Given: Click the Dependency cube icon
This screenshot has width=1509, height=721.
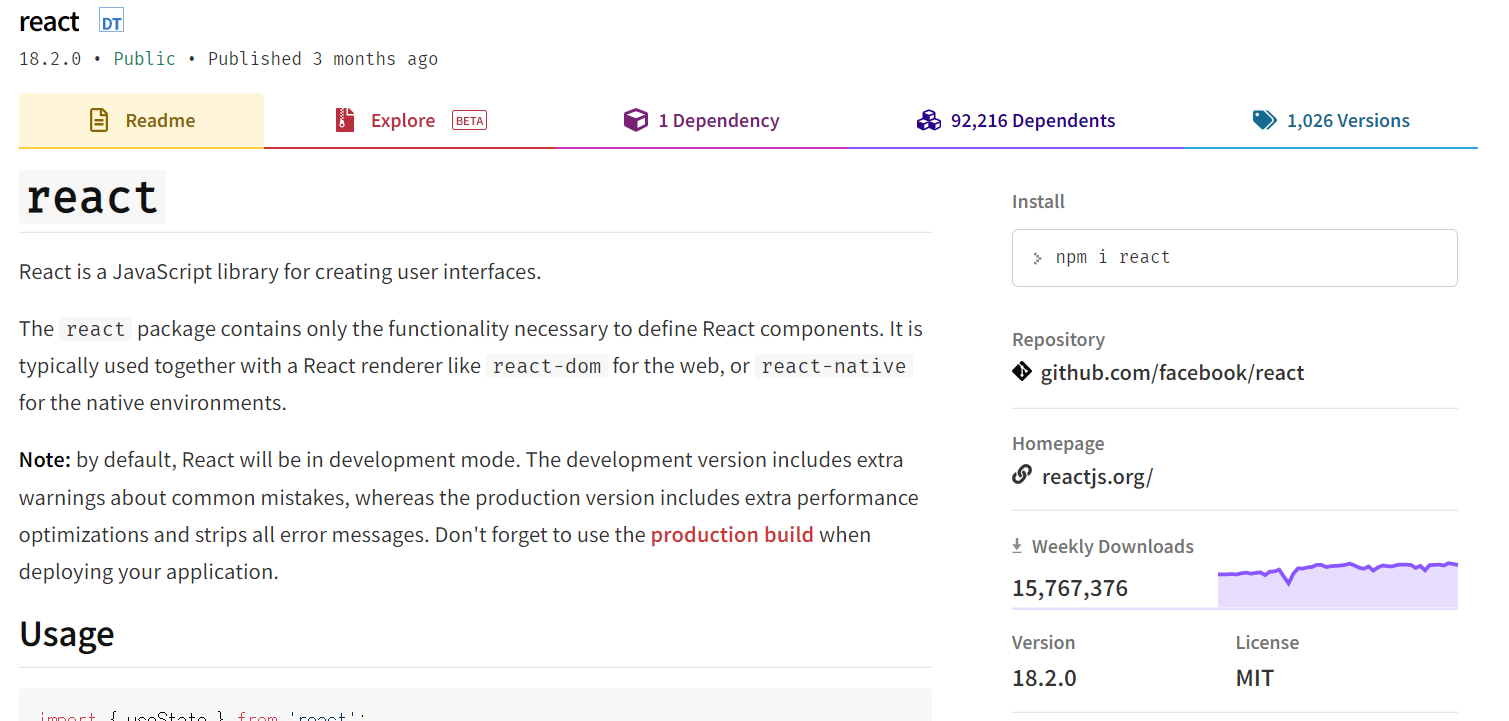Looking at the screenshot, I should point(635,120).
